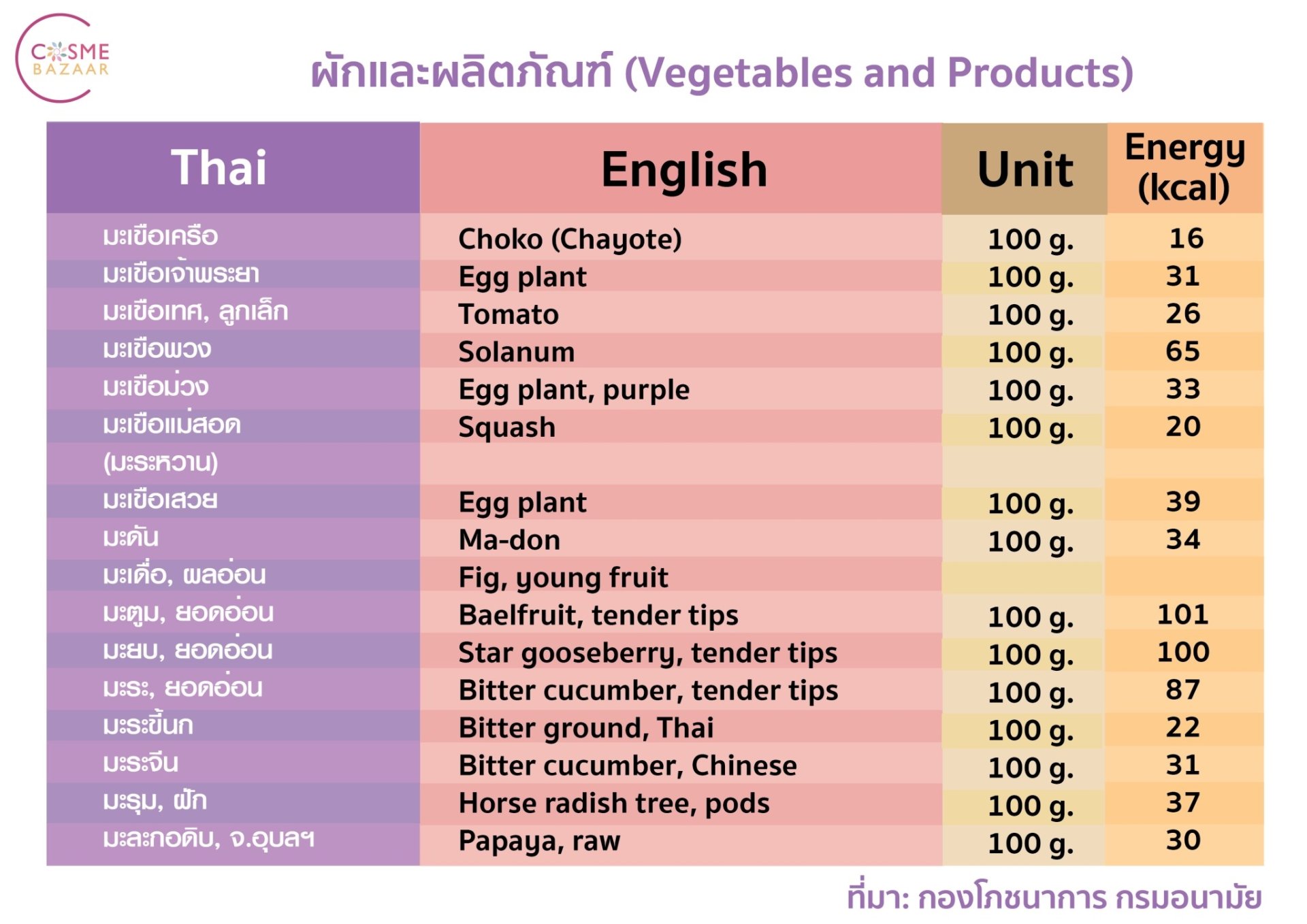Viewport: 1307px width, 924px height.
Task: Click the Squash row
Action: tap(655, 427)
